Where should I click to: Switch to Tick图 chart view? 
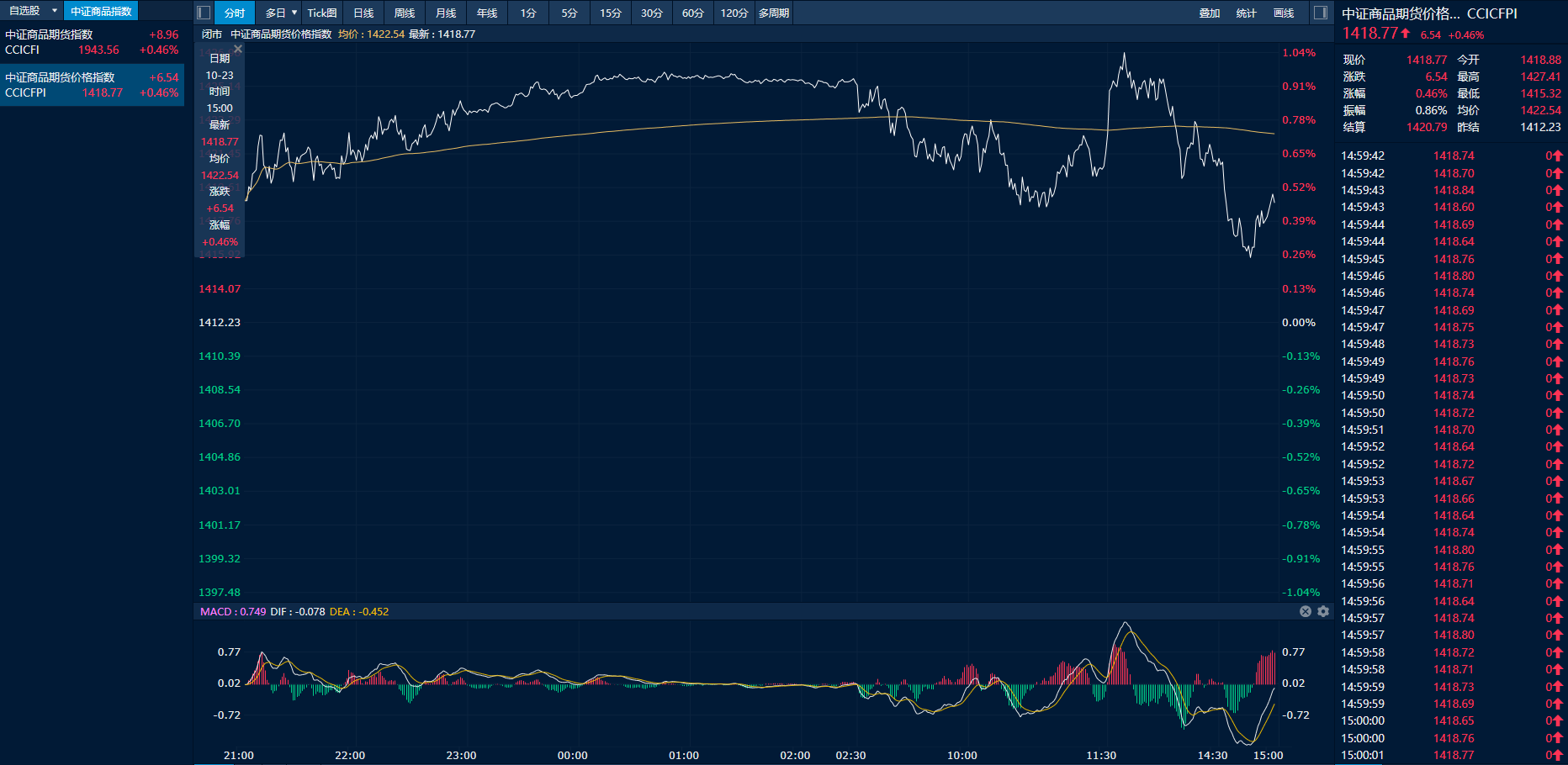(x=321, y=13)
